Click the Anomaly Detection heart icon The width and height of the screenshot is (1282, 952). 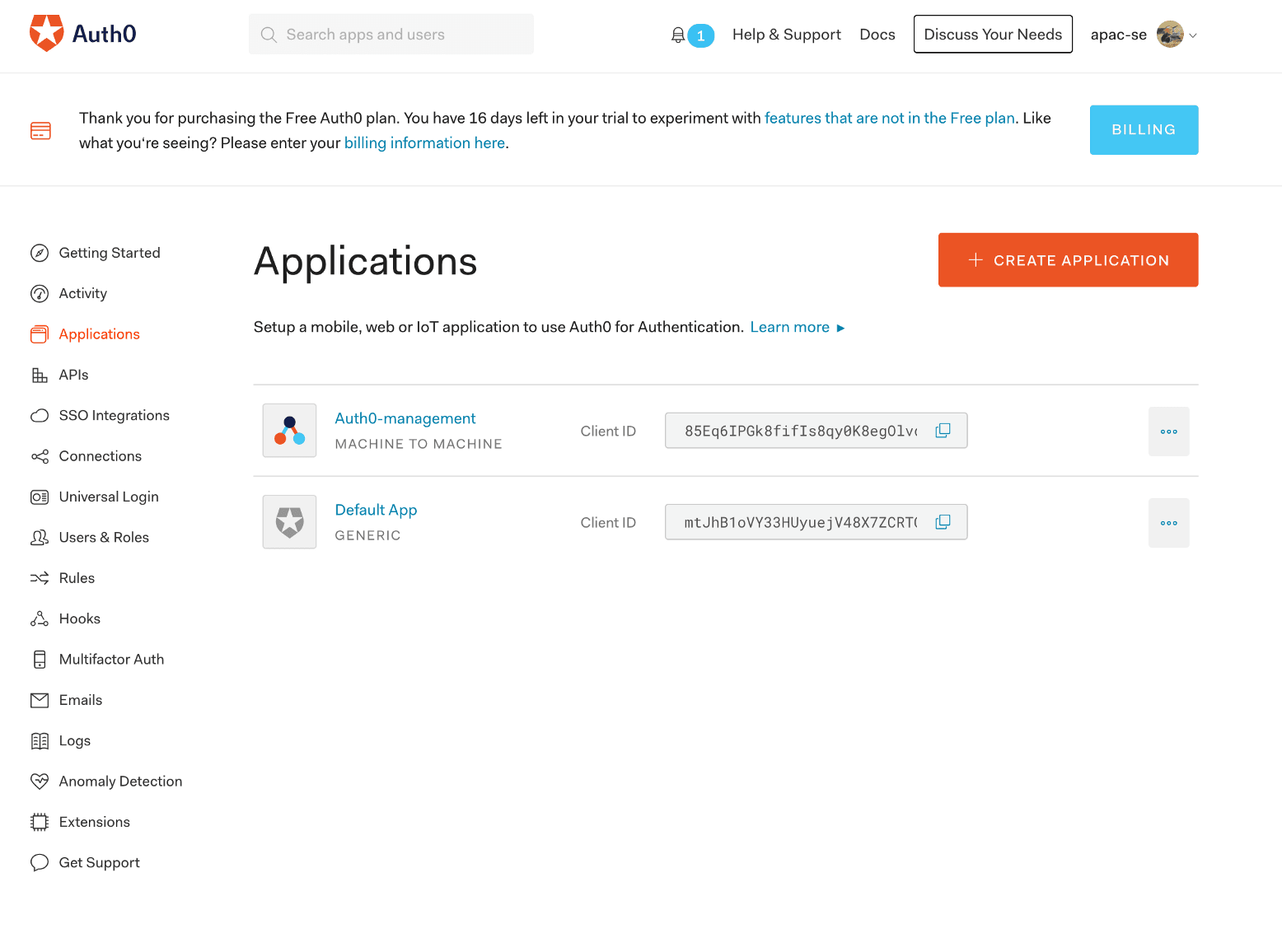pos(40,782)
